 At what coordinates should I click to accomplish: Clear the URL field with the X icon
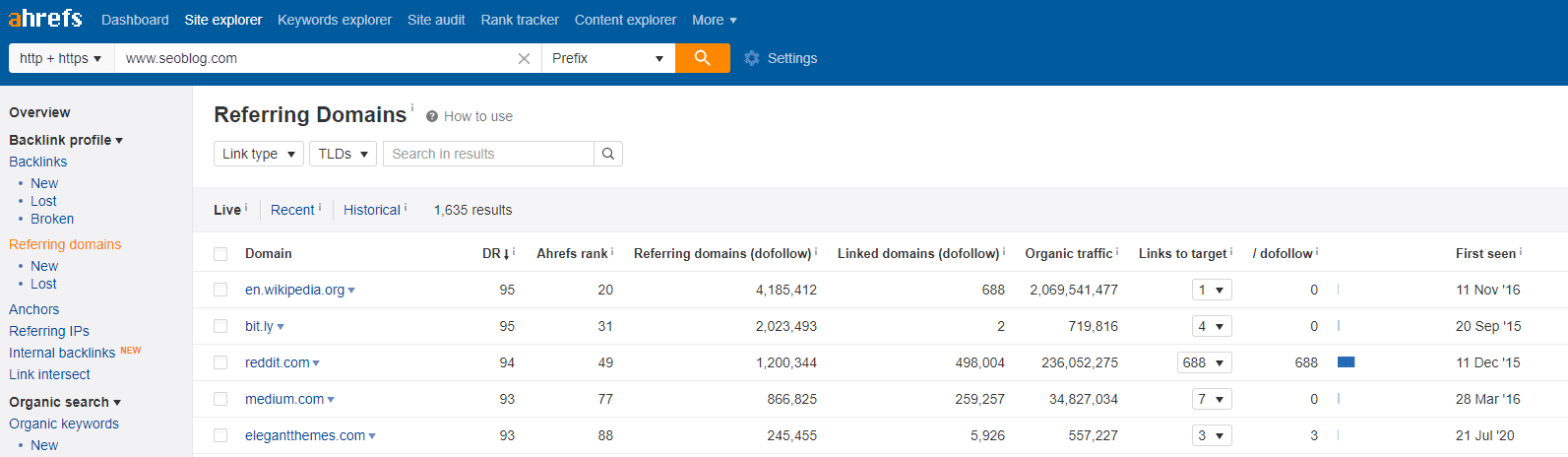[x=524, y=58]
